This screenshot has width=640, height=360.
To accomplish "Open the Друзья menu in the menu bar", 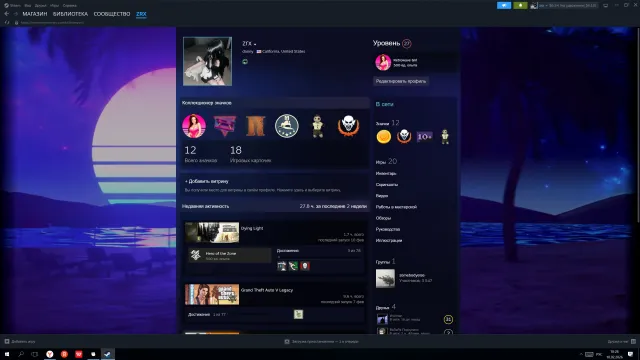I will click(40, 5).
